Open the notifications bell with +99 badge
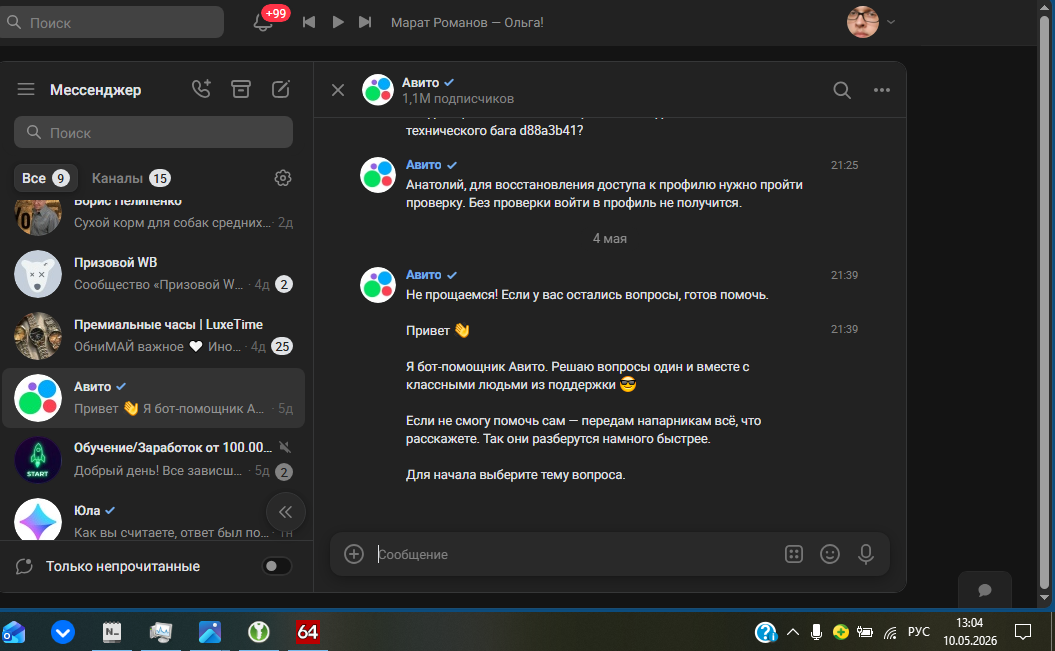1055x651 pixels. [264, 22]
